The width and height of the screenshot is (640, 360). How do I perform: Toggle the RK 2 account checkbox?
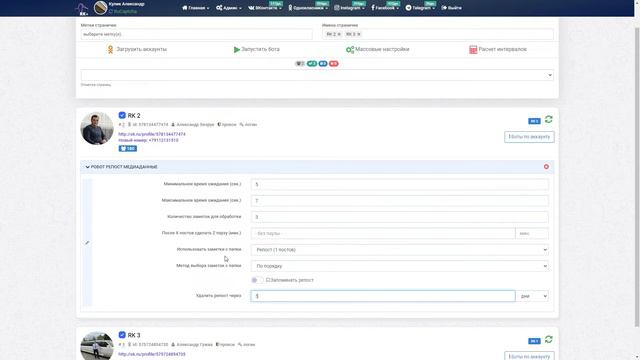122,115
